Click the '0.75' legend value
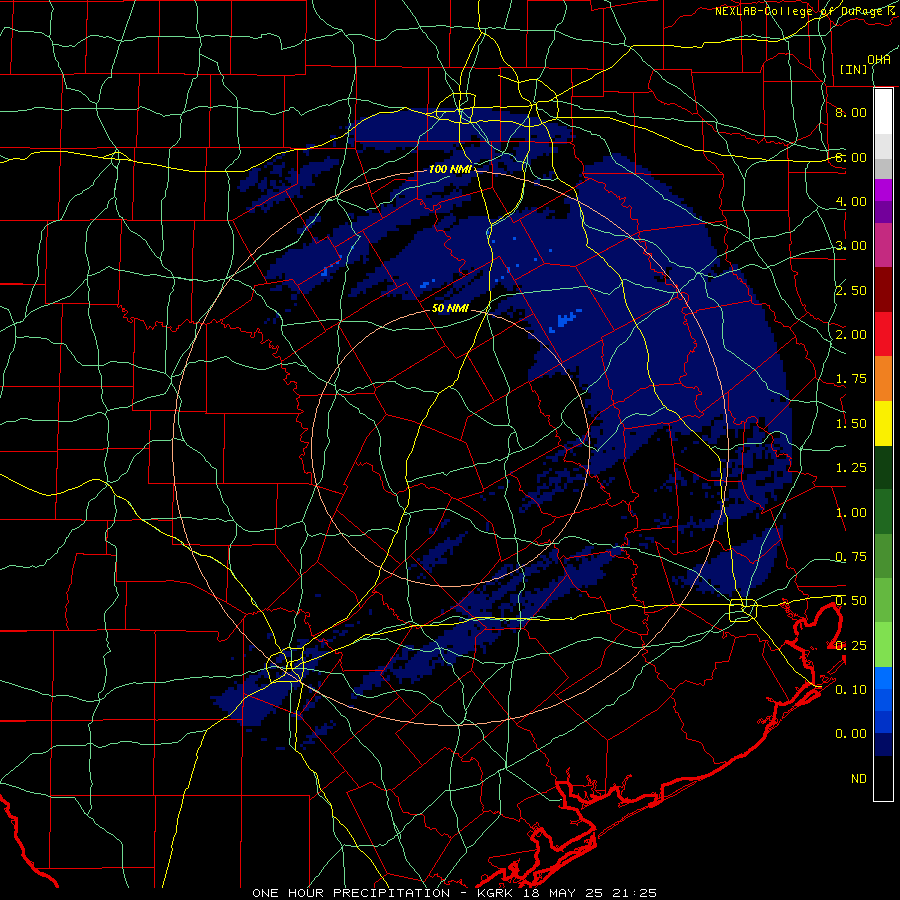This screenshot has width=900, height=900. point(851,557)
